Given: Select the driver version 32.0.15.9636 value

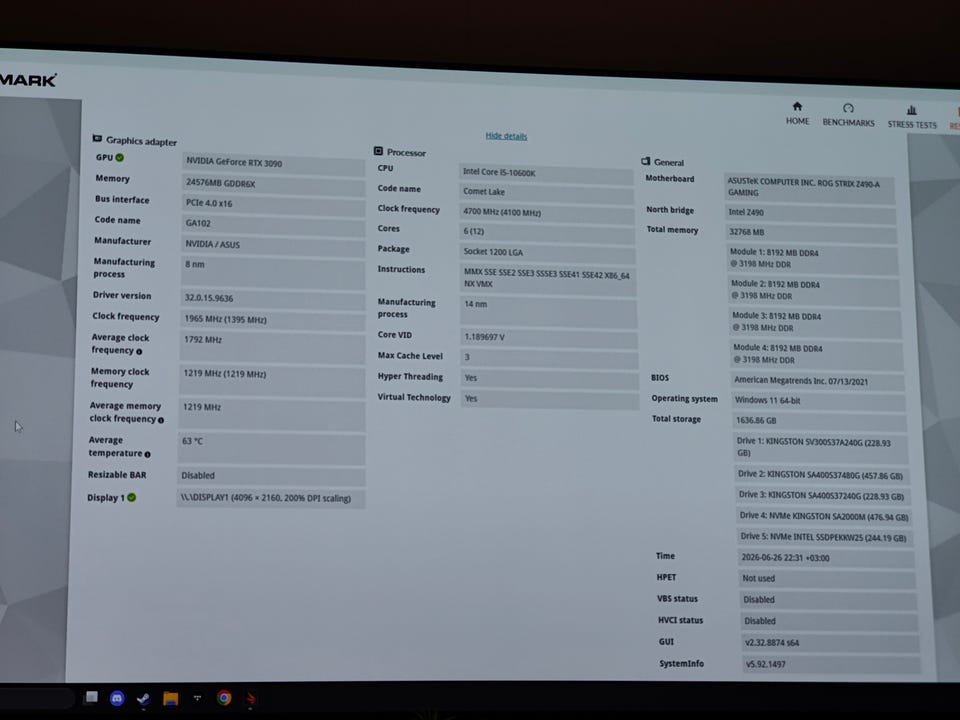Looking at the screenshot, I should pyautogui.click(x=272, y=298).
